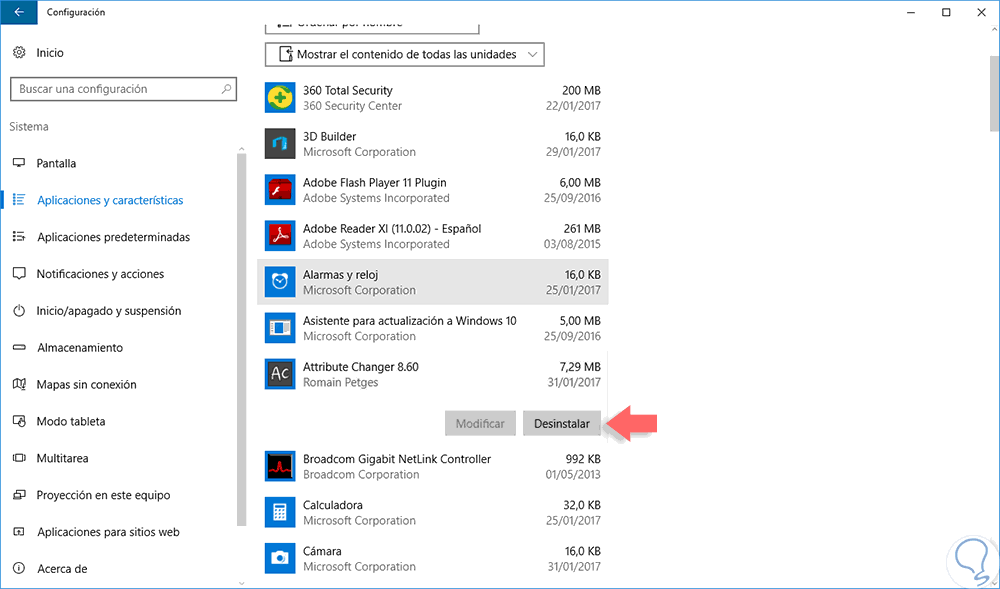
Task: Select Adobe Reader XI (11.0.02) - Español
Action: pyautogui.click(x=392, y=229)
